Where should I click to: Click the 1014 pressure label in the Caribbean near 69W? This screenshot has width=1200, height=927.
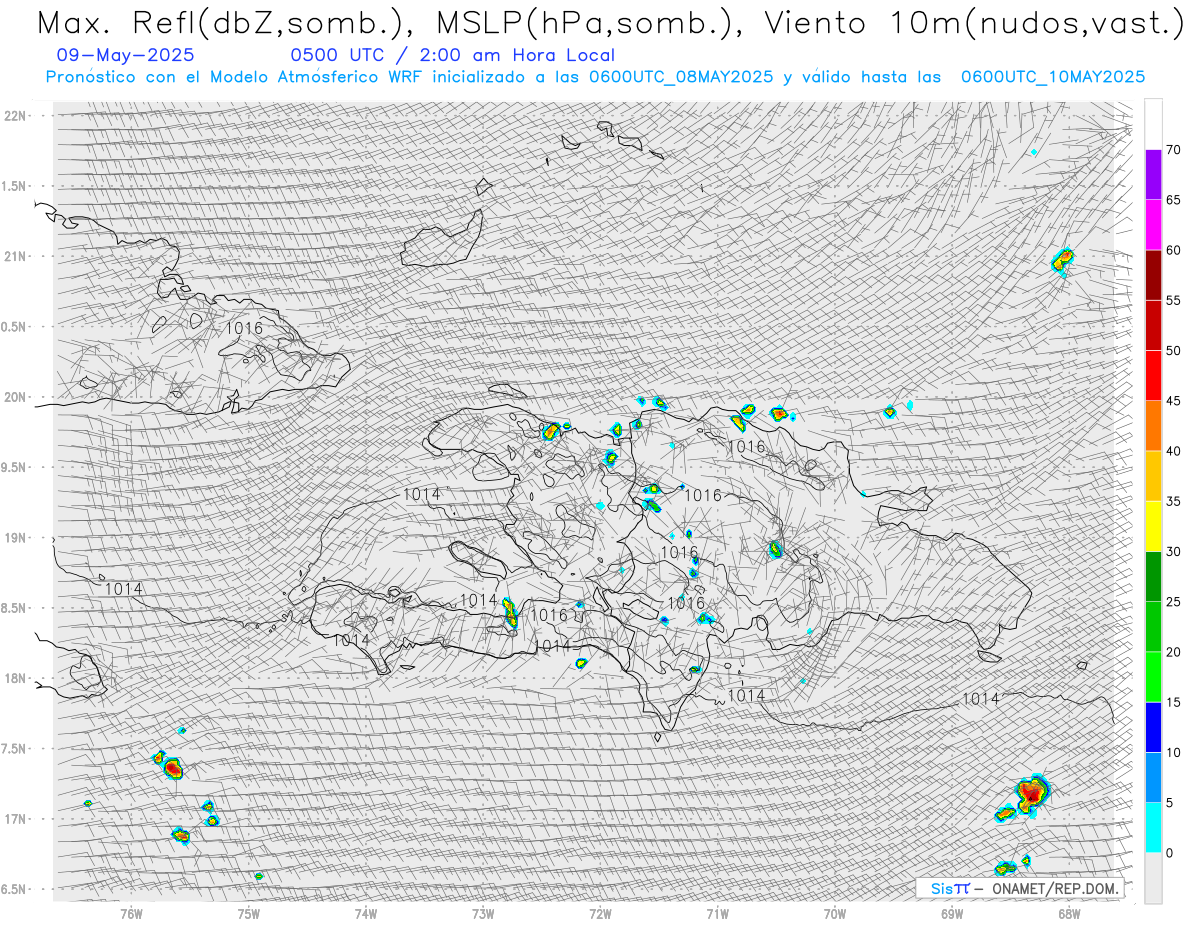[981, 699]
